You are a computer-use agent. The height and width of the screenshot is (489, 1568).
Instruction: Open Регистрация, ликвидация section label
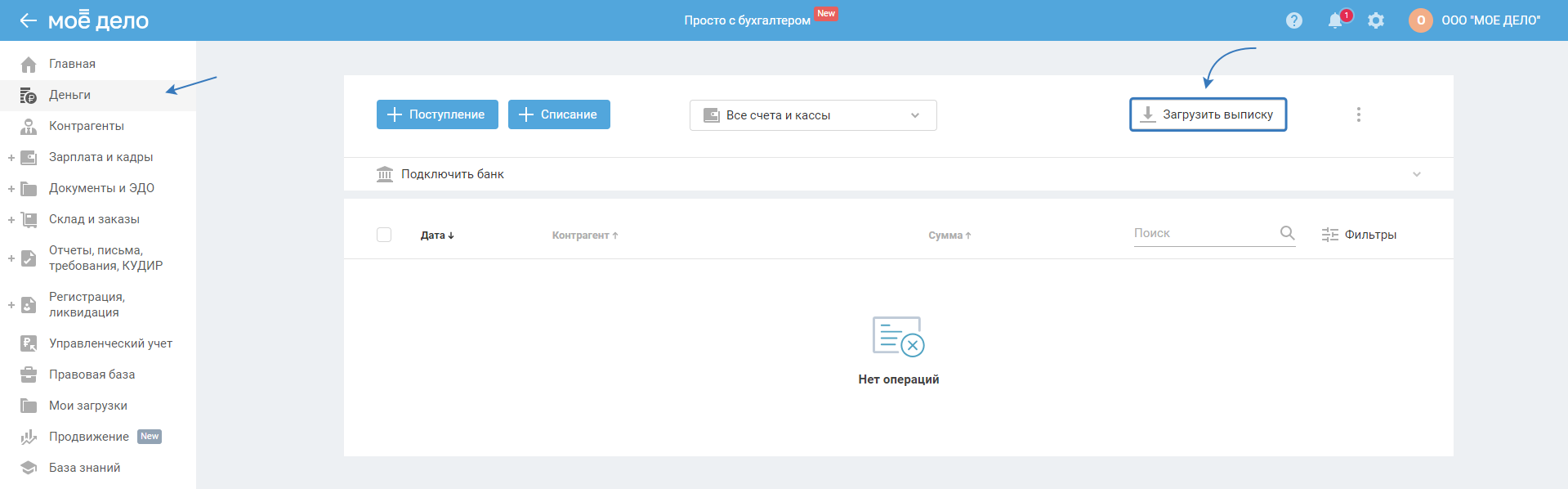click(x=87, y=305)
